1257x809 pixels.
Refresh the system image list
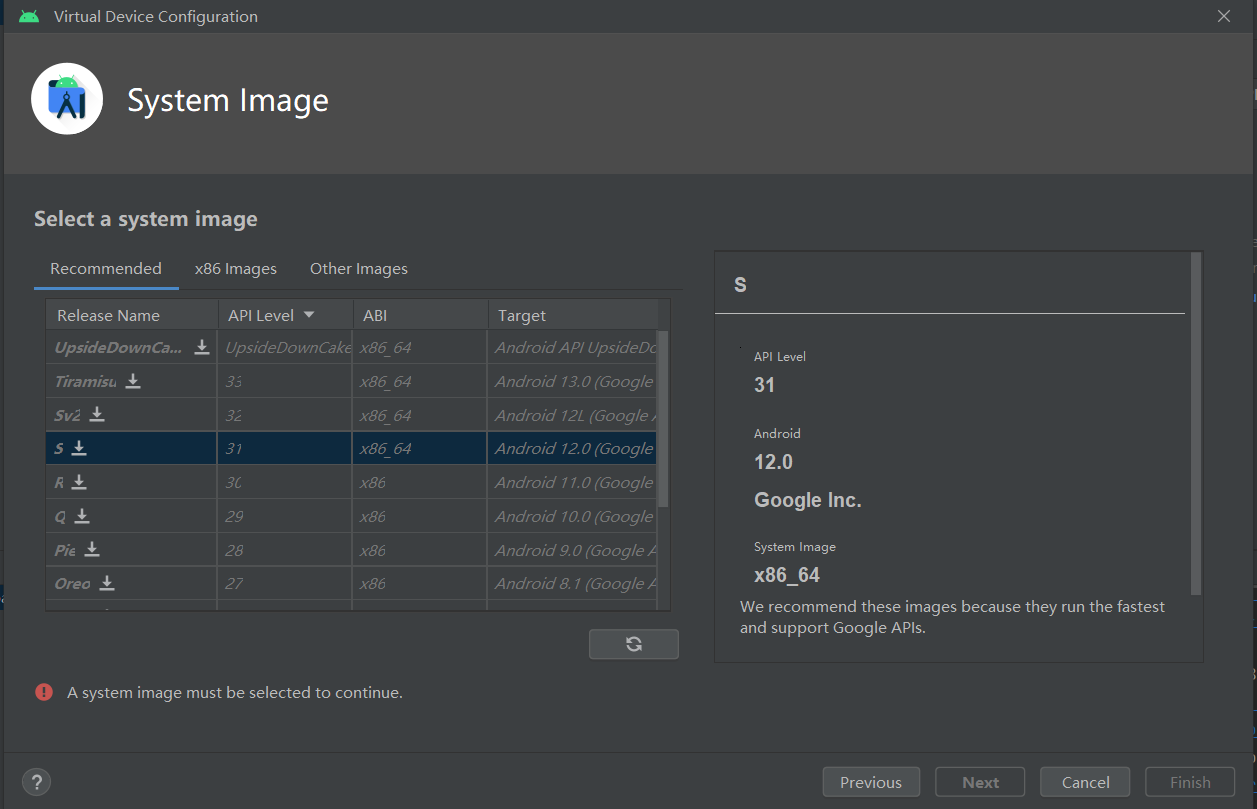pyautogui.click(x=634, y=644)
